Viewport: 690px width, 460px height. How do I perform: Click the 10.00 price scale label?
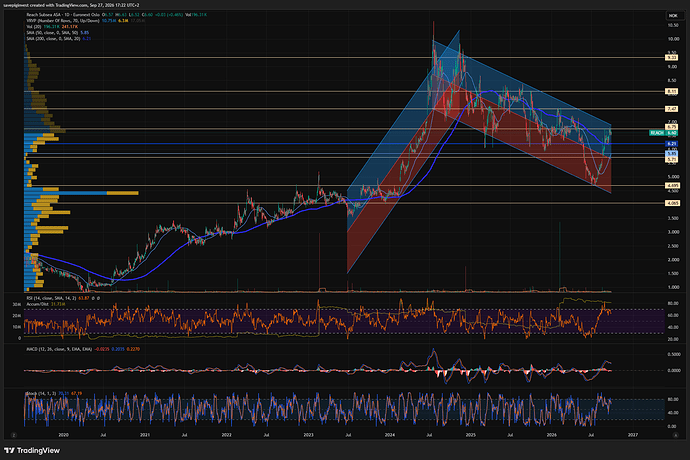click(x=673, y=39)
